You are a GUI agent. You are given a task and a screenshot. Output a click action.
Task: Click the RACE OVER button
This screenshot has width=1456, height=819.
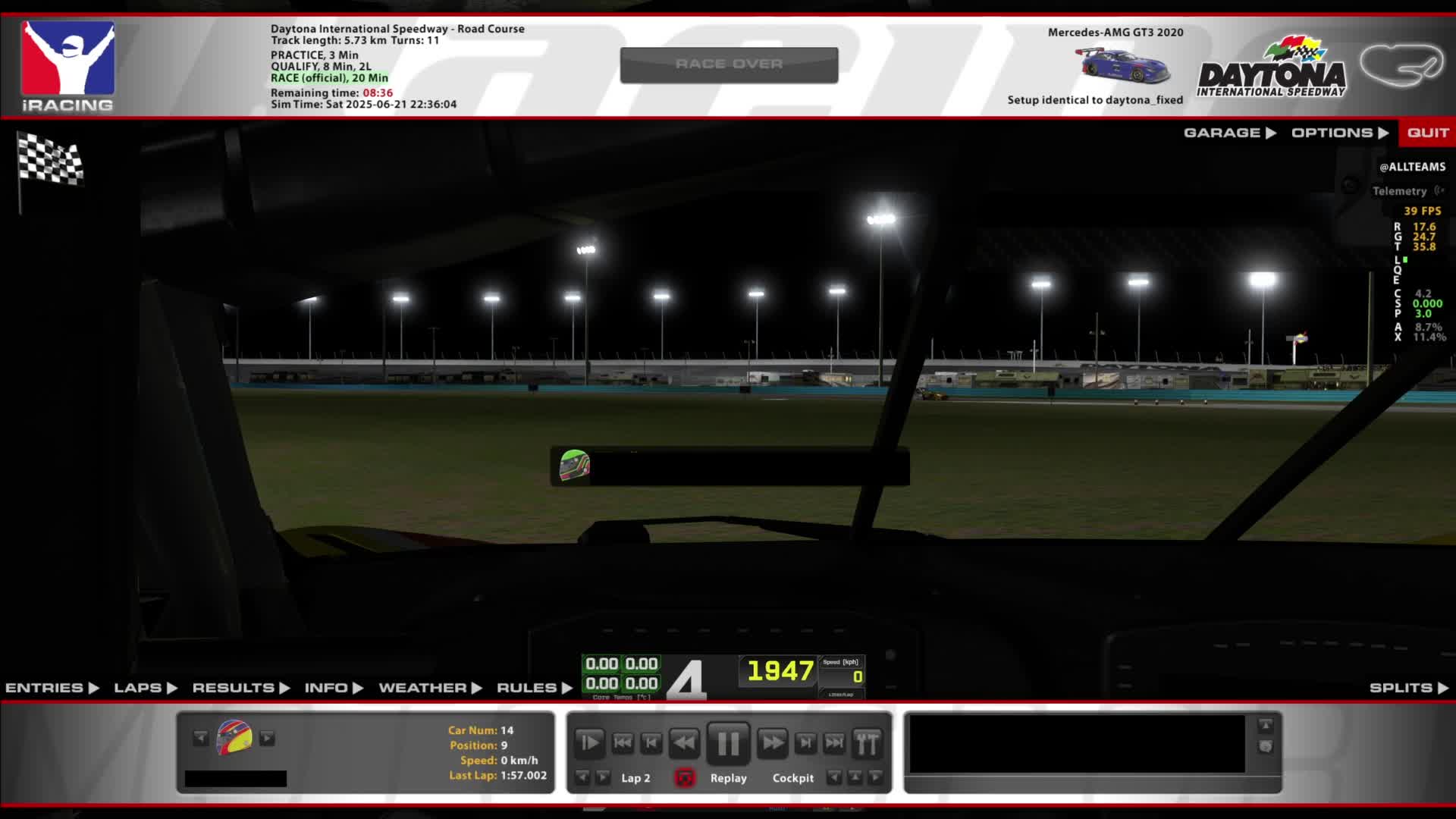pos(729,64)
